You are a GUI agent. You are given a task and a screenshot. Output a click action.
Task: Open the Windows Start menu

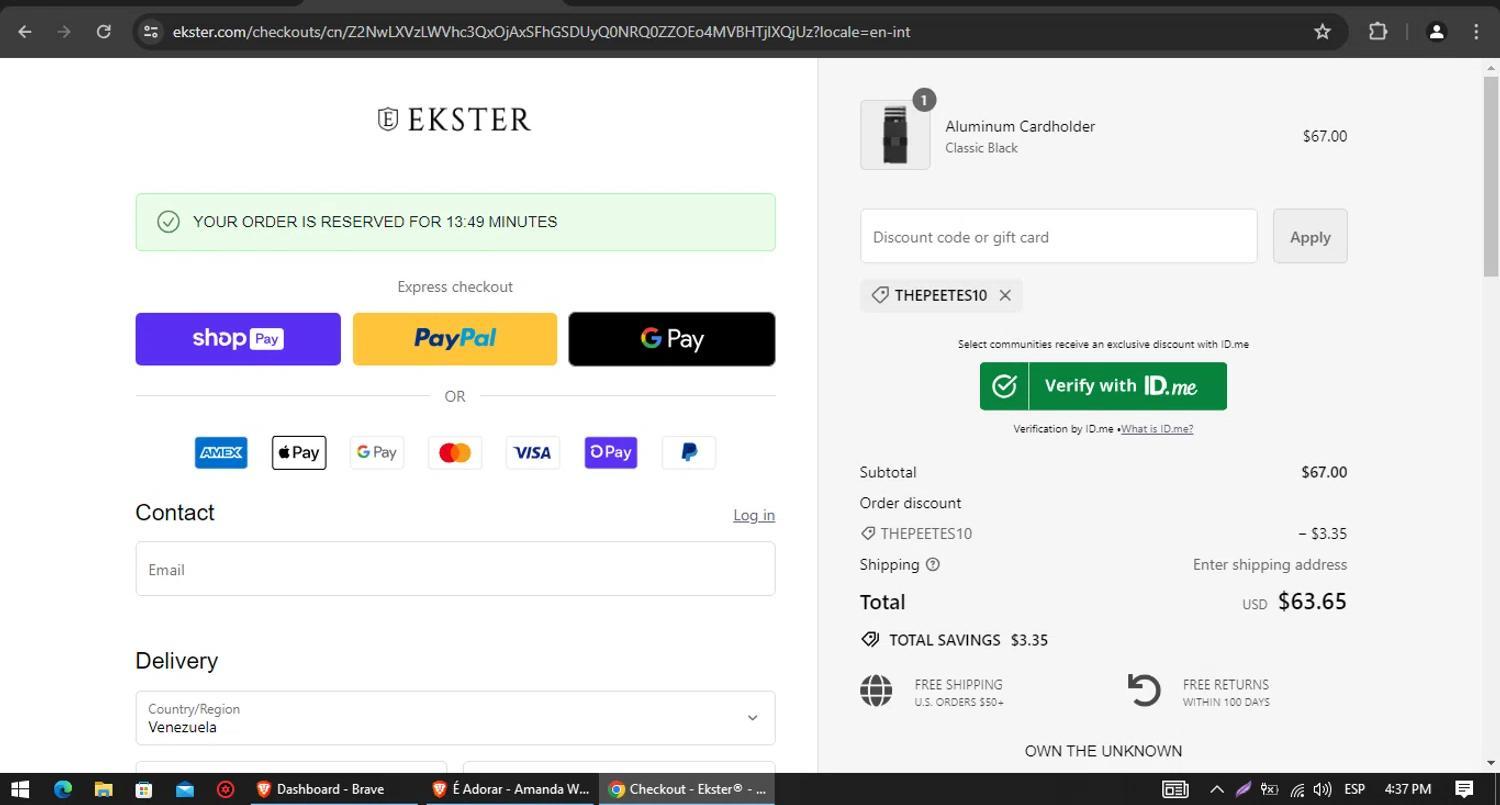(x=19, y=789)
